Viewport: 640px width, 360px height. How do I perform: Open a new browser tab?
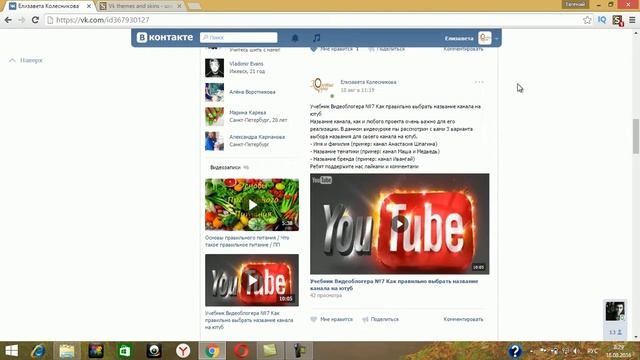[194, 6]
